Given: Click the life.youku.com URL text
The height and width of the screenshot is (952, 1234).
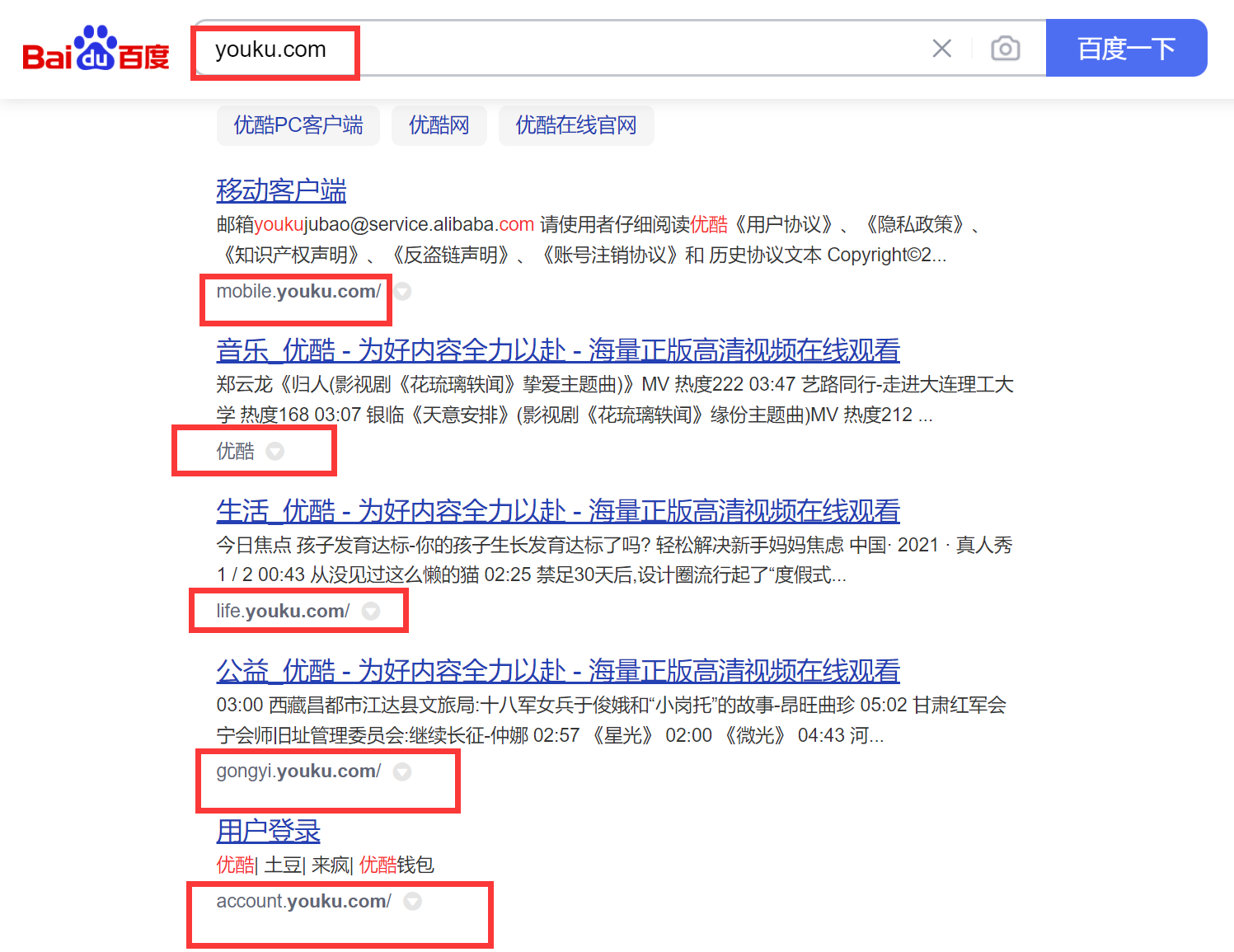Looking at the screenshot, I should (283, 611).
